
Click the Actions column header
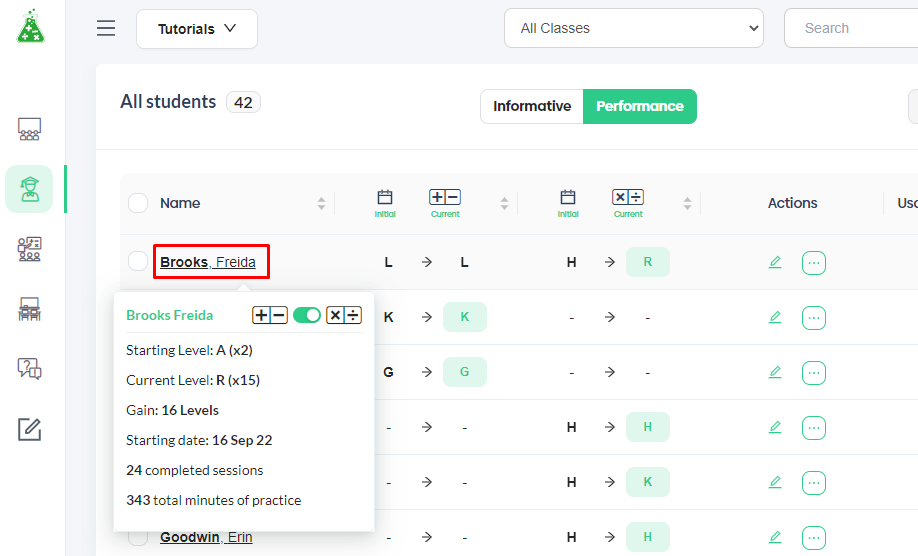click(793, 203)
